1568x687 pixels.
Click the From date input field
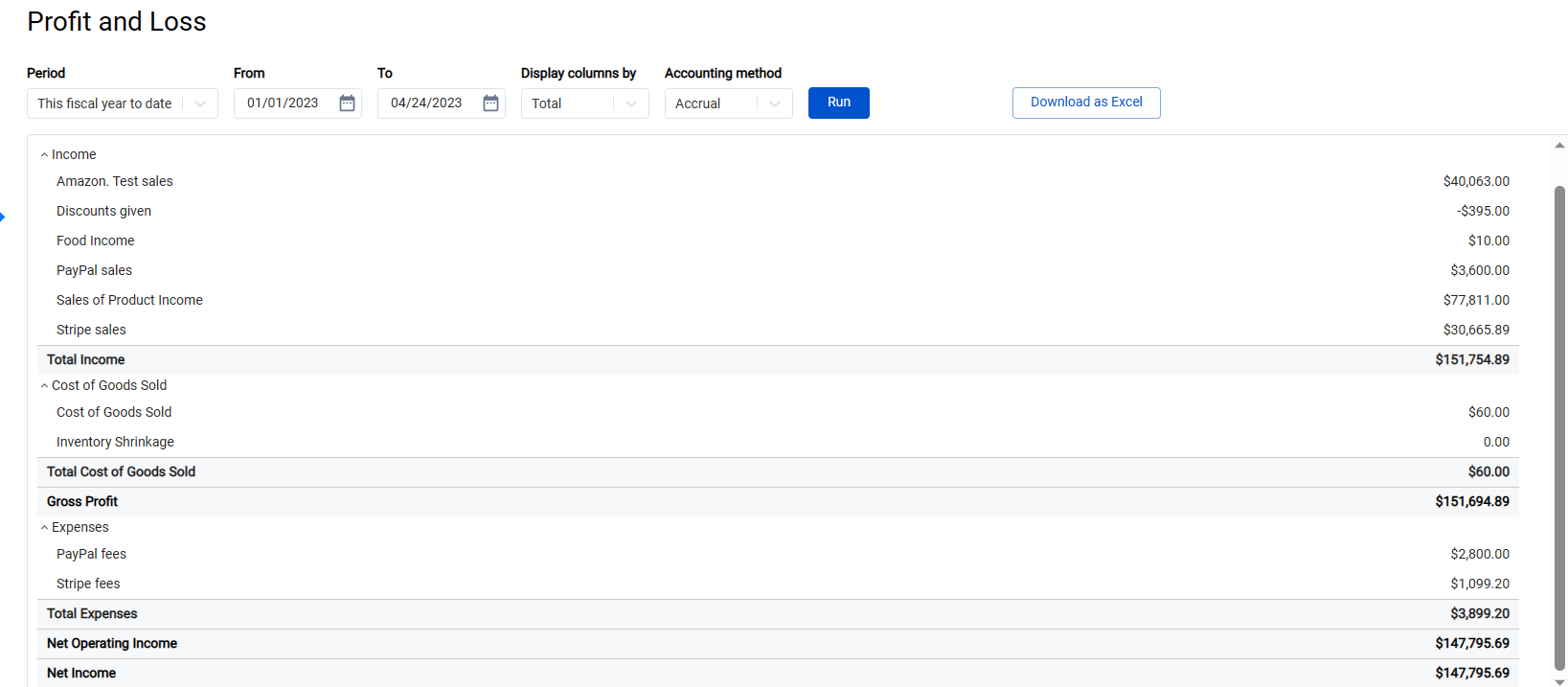[284, 103]
